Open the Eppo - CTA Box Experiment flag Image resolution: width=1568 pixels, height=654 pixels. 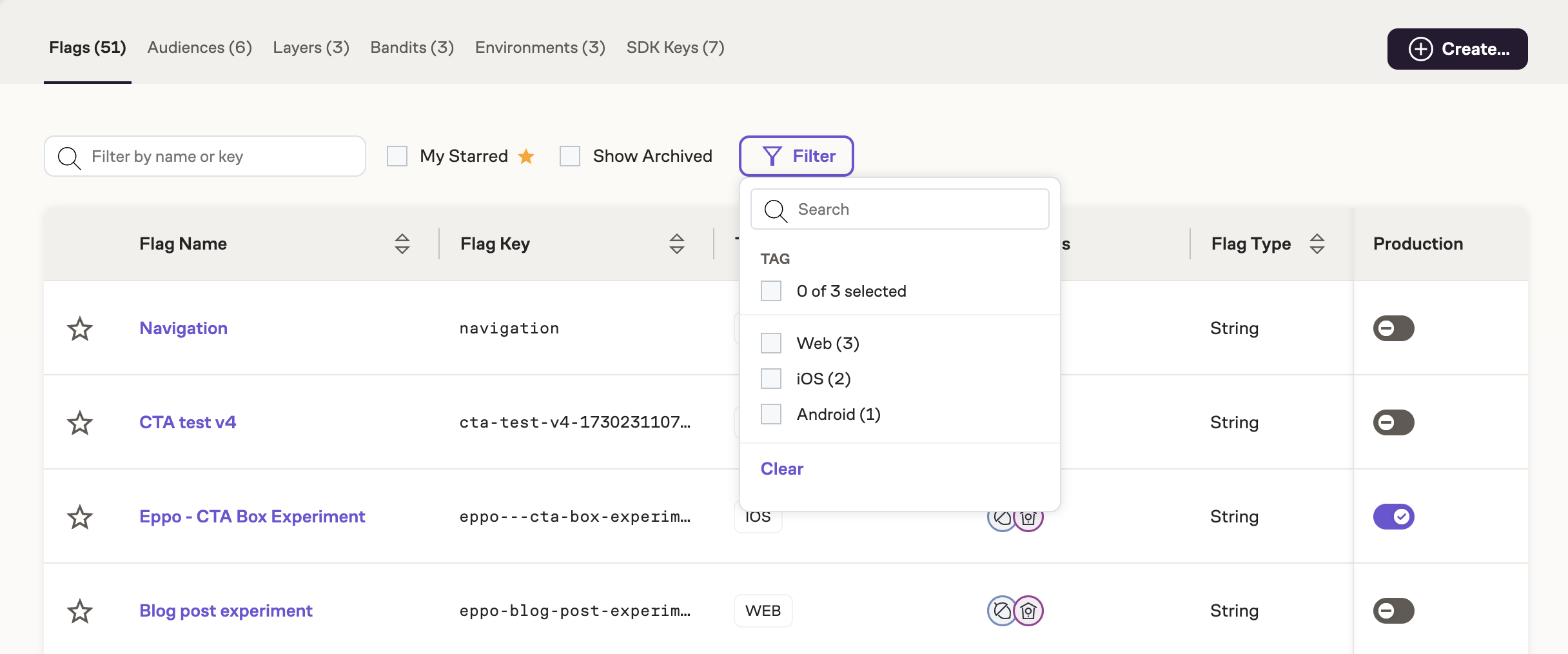pos(252,516)
